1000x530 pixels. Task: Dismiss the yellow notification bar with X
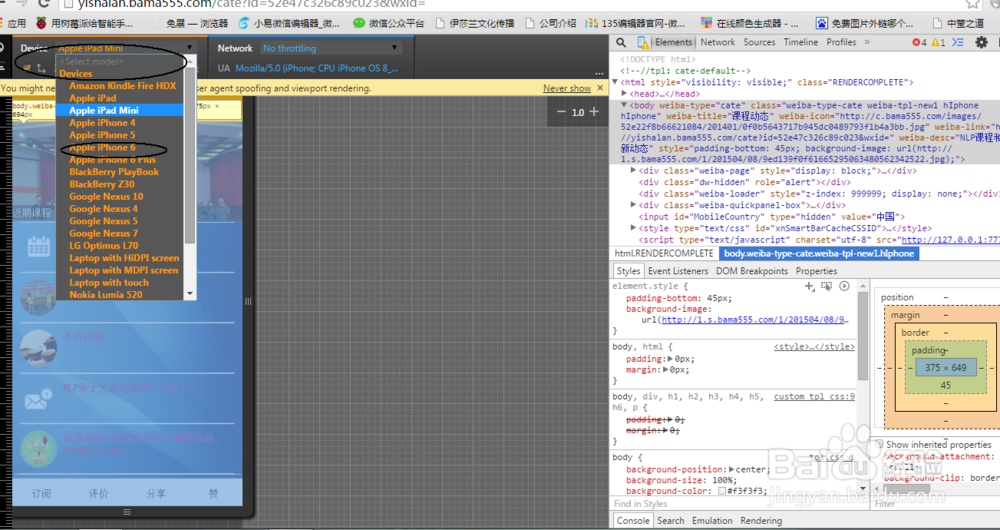(600, 88)
